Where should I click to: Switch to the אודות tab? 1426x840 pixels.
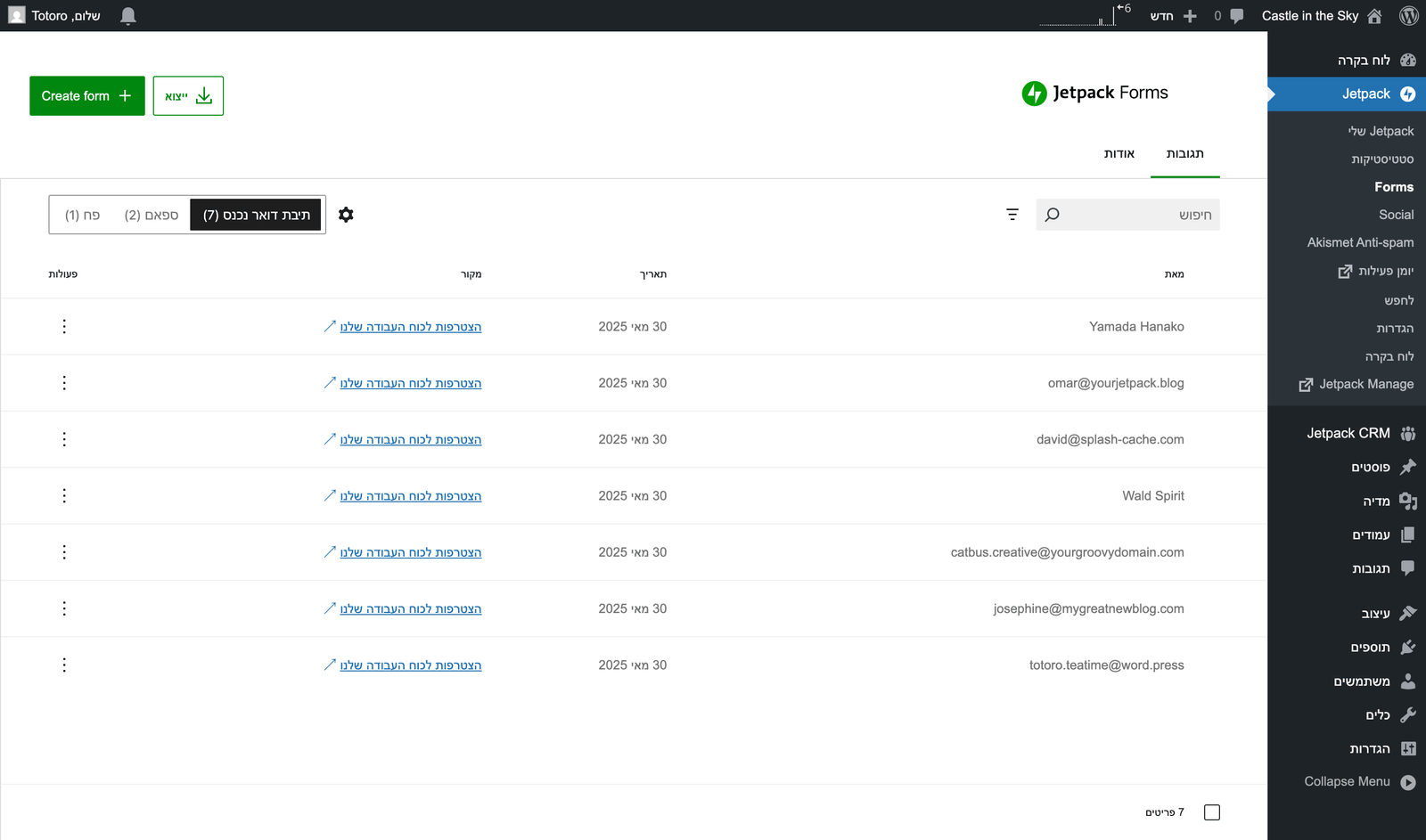click(x=1119, y=153)
